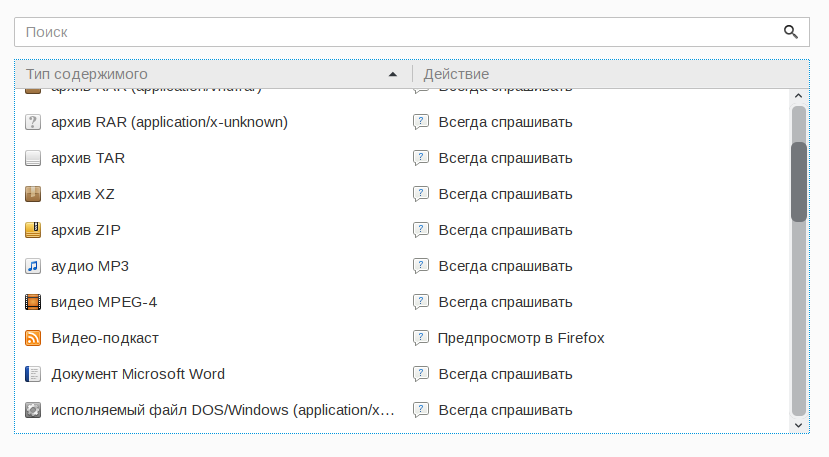This screenshot has height=457, width=829.
Task: Open Всегда спрашивать action for аудио MP3
Action: click(x=505, y=266)
